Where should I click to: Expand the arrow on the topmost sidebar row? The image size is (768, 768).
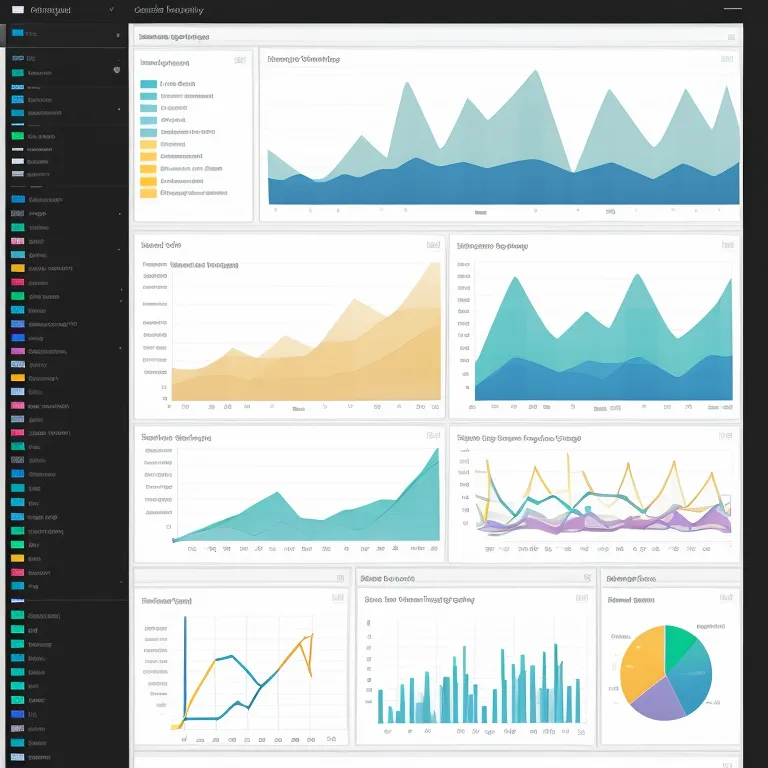[x=119, y=33]
